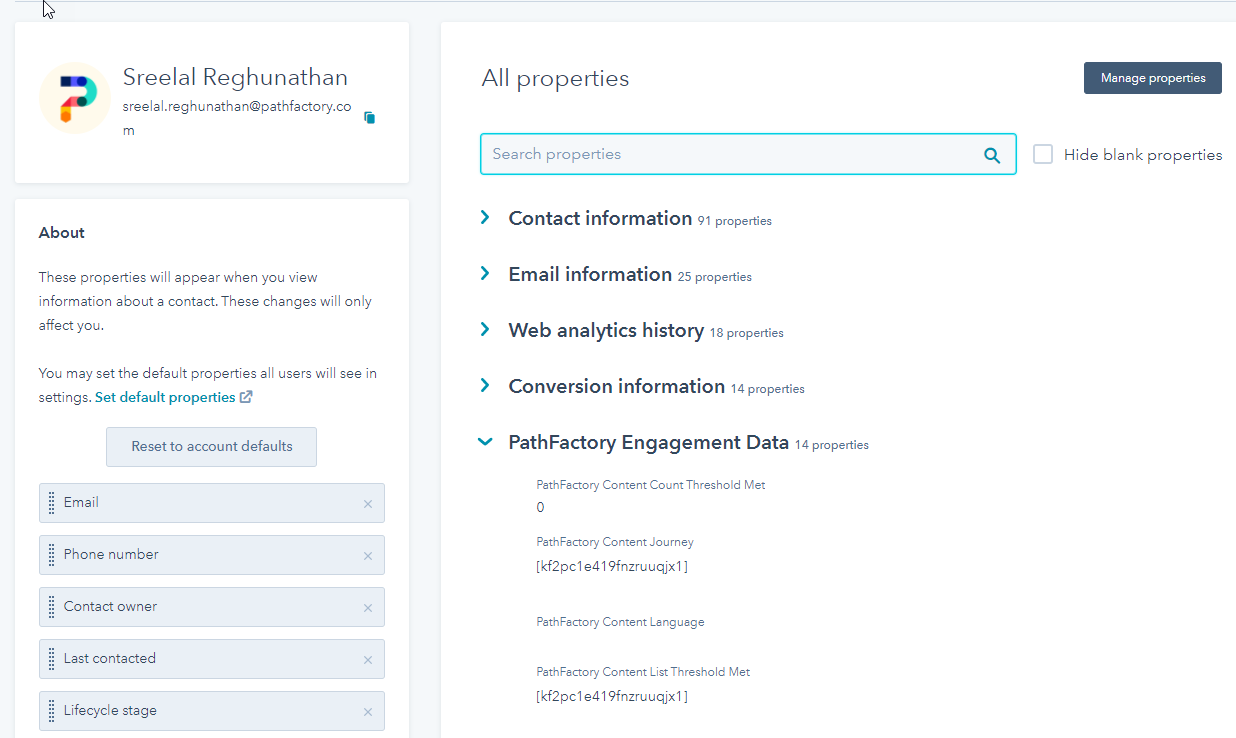
Task: Select the PathFactory Content Count Threshold Met label
Action: point(651,485)
